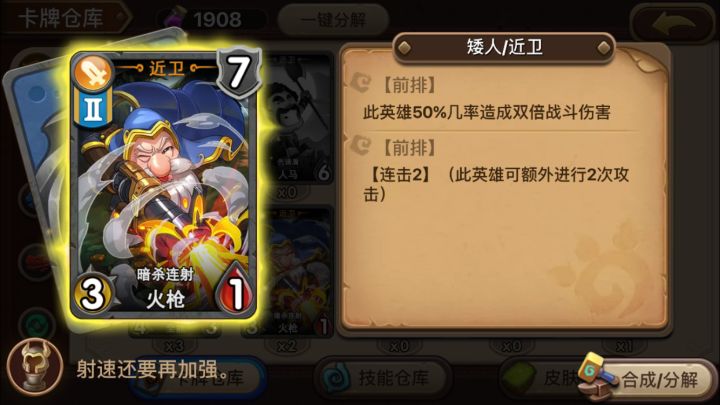
Task: Click the highlighted 火枪 dwarf card artwork
Action: [x=163, y=185]
